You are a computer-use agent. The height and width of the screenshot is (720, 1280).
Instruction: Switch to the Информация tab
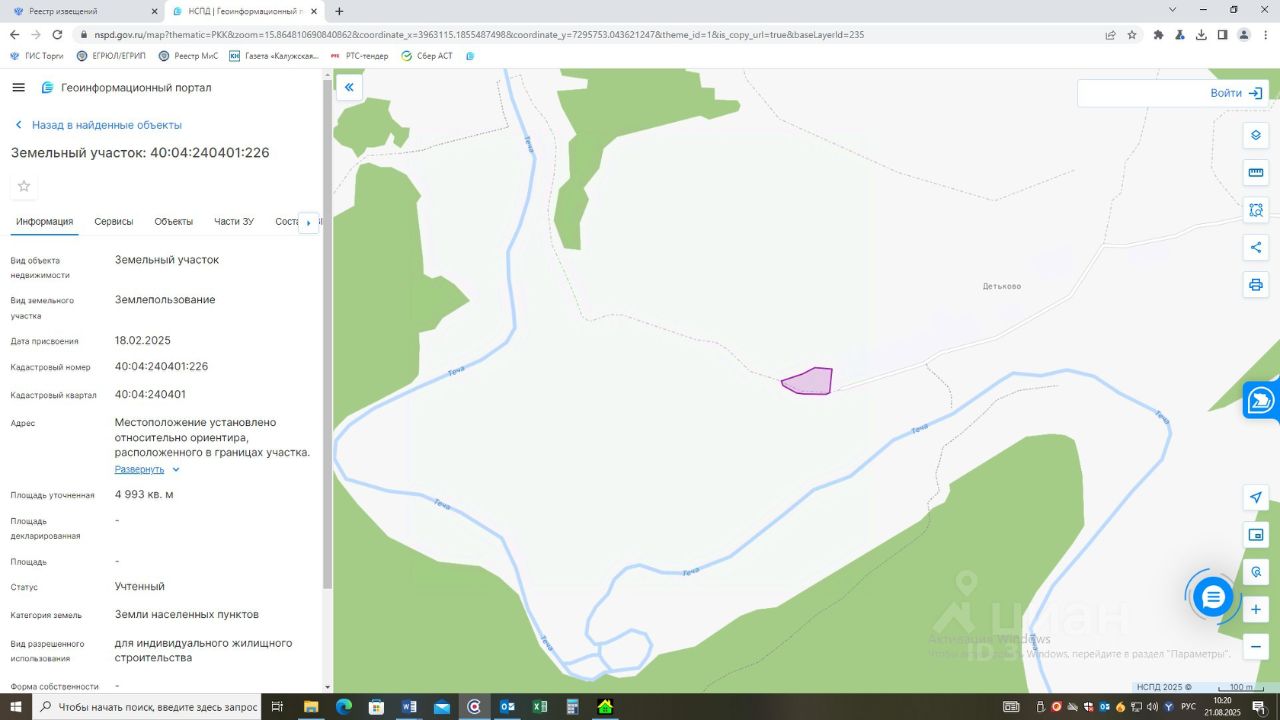point(45,221)
